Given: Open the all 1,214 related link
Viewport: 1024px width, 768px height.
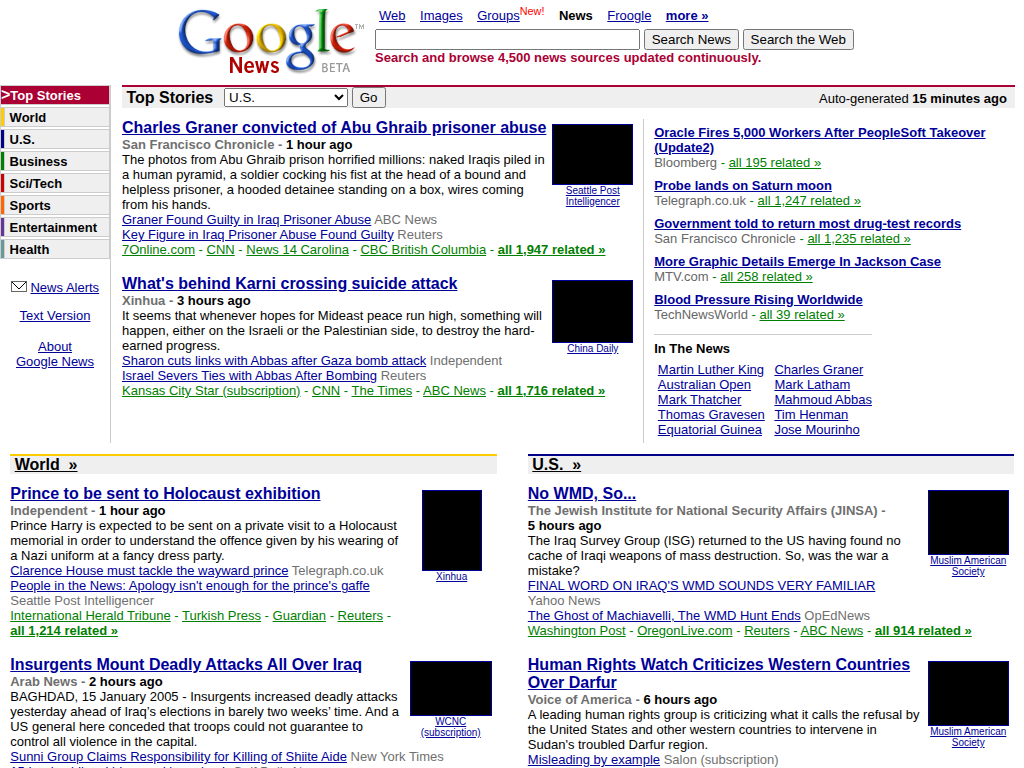Looking at the screenshot, I should point(64,631).
